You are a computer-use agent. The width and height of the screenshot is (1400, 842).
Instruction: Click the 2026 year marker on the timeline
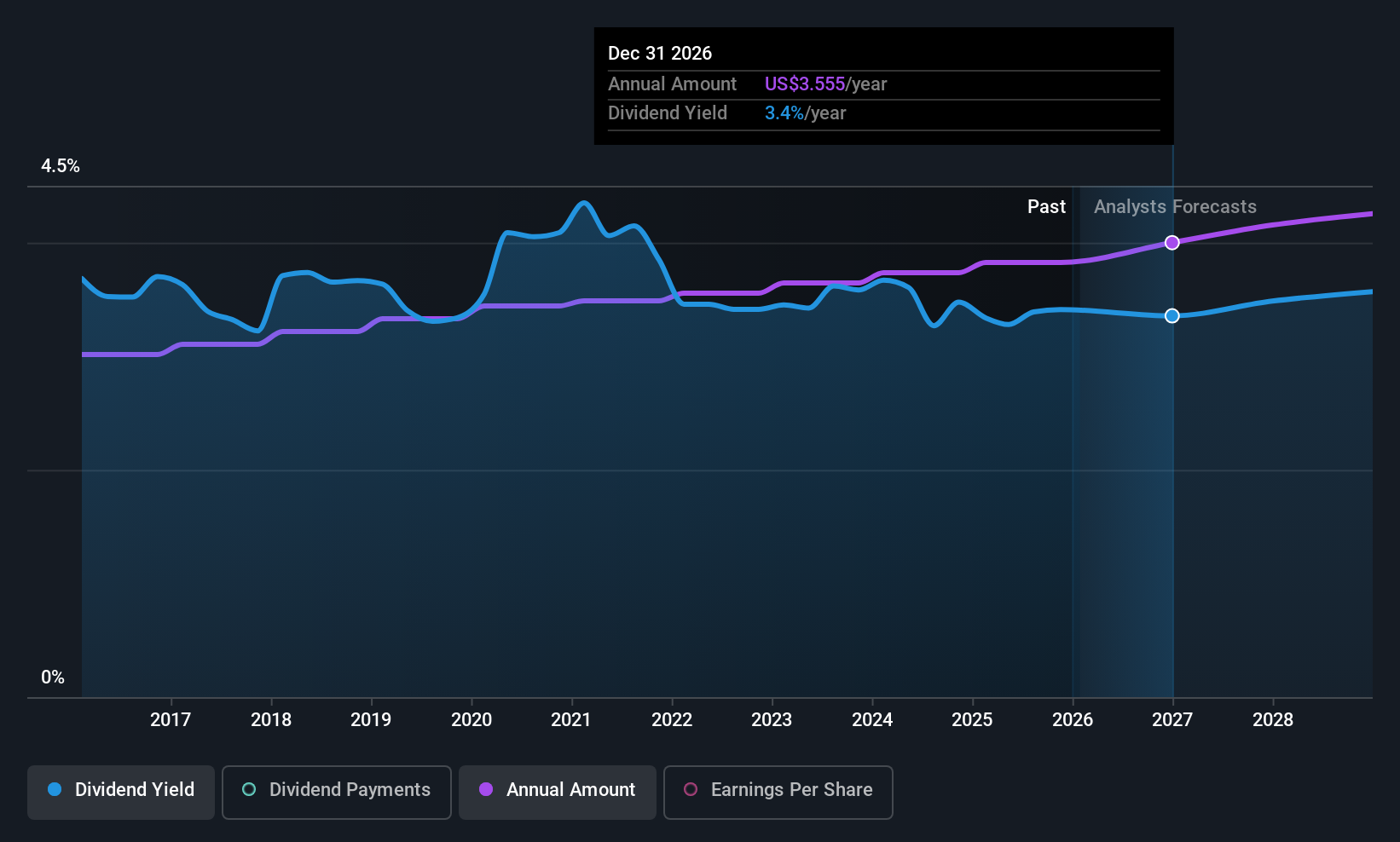1073,720
